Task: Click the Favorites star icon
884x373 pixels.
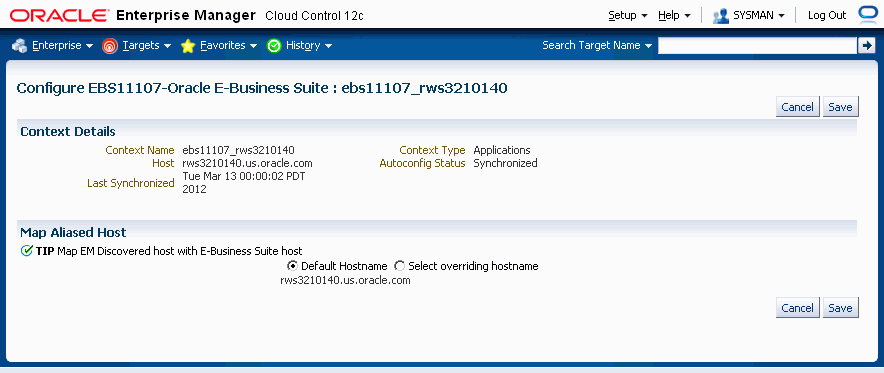Action: point(188,46)
